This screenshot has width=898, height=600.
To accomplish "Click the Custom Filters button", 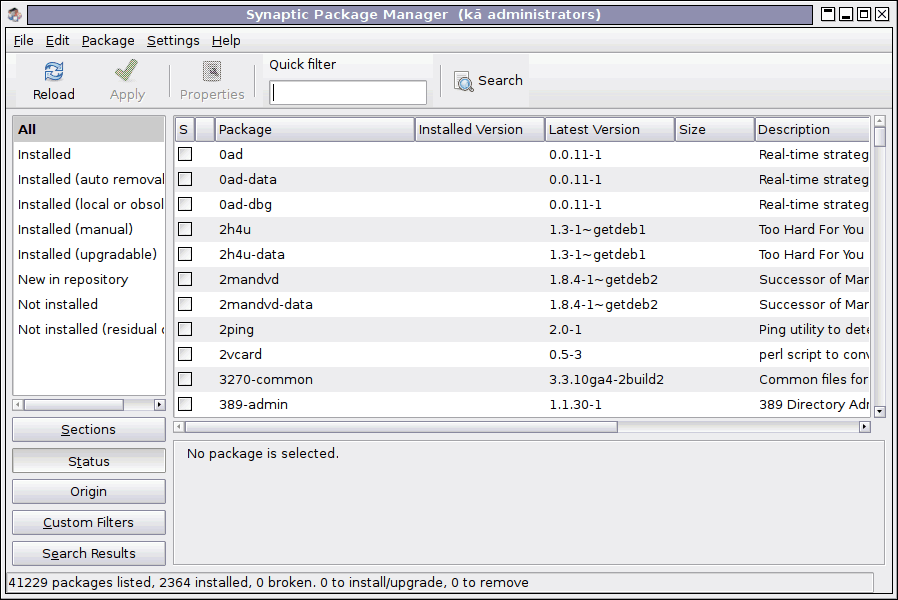I will click(x=89, y=522).
